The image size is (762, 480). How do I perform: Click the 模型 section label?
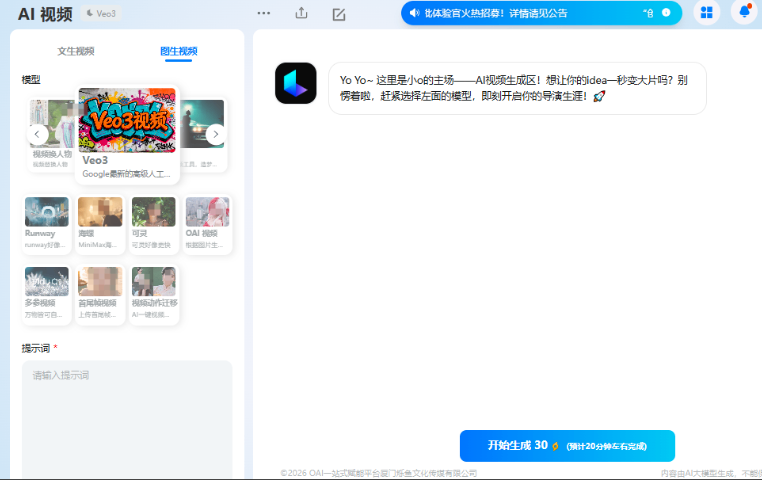31,80
